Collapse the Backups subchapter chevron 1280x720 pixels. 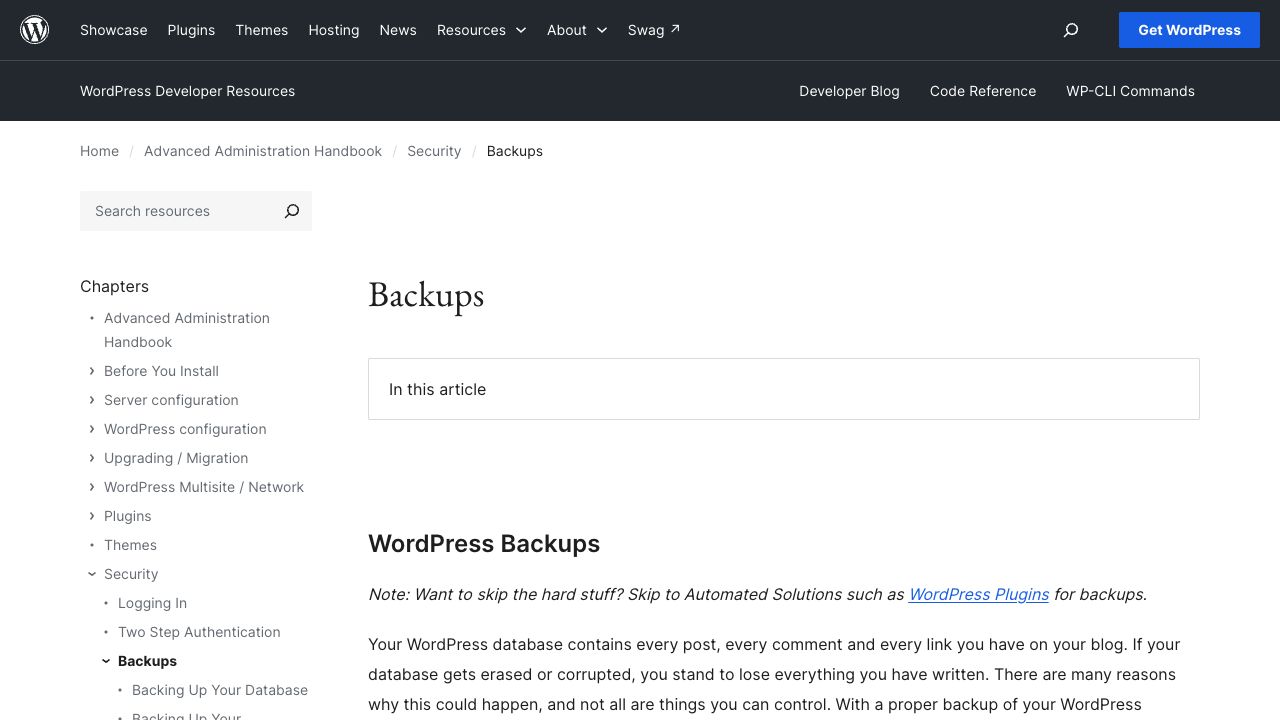coord(106,661)
